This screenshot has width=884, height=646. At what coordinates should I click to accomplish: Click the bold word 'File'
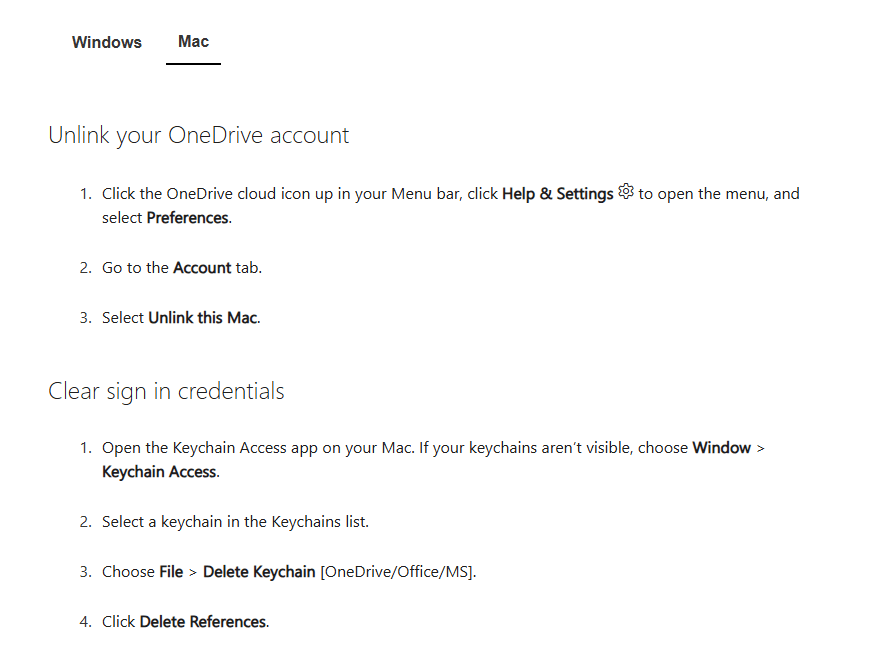[x=171, y=572]
